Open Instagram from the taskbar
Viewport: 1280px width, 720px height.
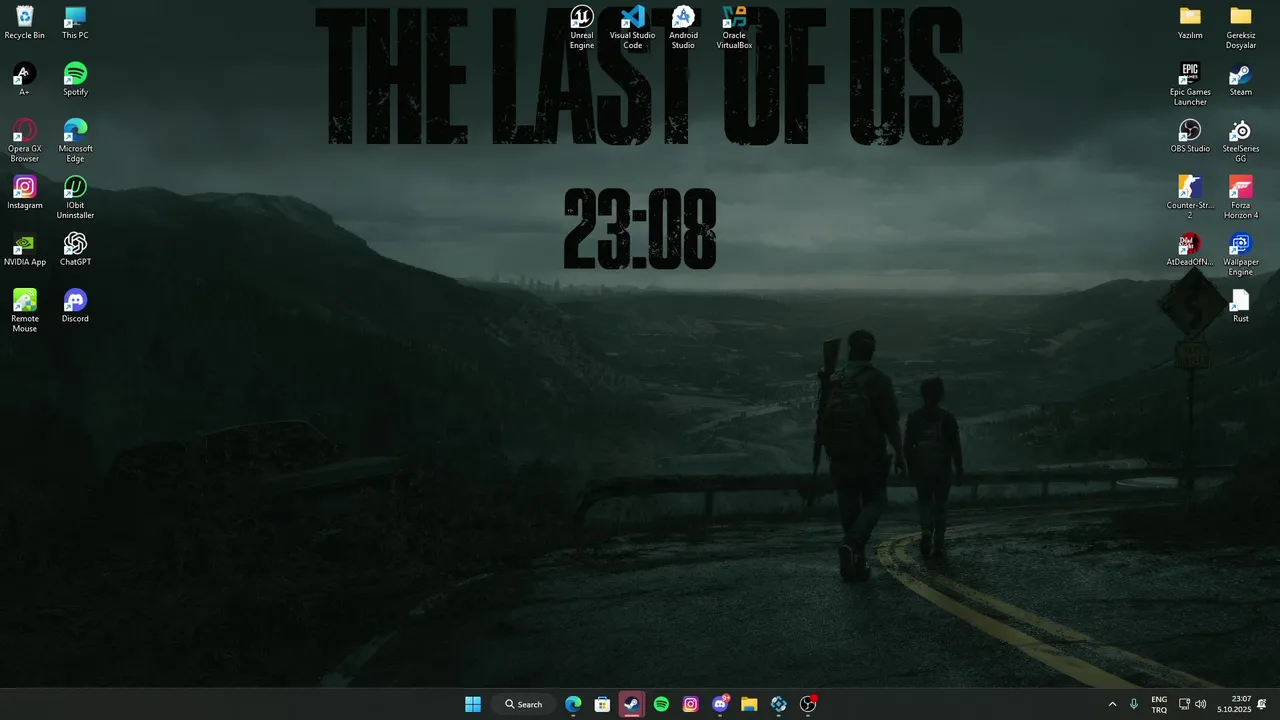click(x=690, y=704)
